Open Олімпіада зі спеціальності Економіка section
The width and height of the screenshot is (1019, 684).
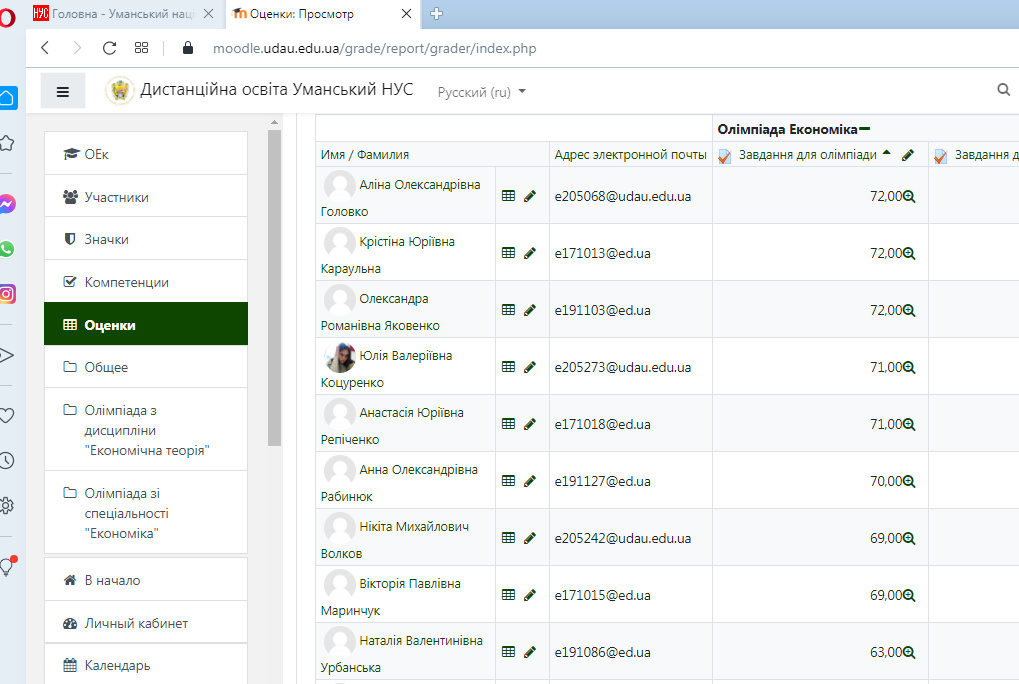pyautogui.click(x=146, y=513)
